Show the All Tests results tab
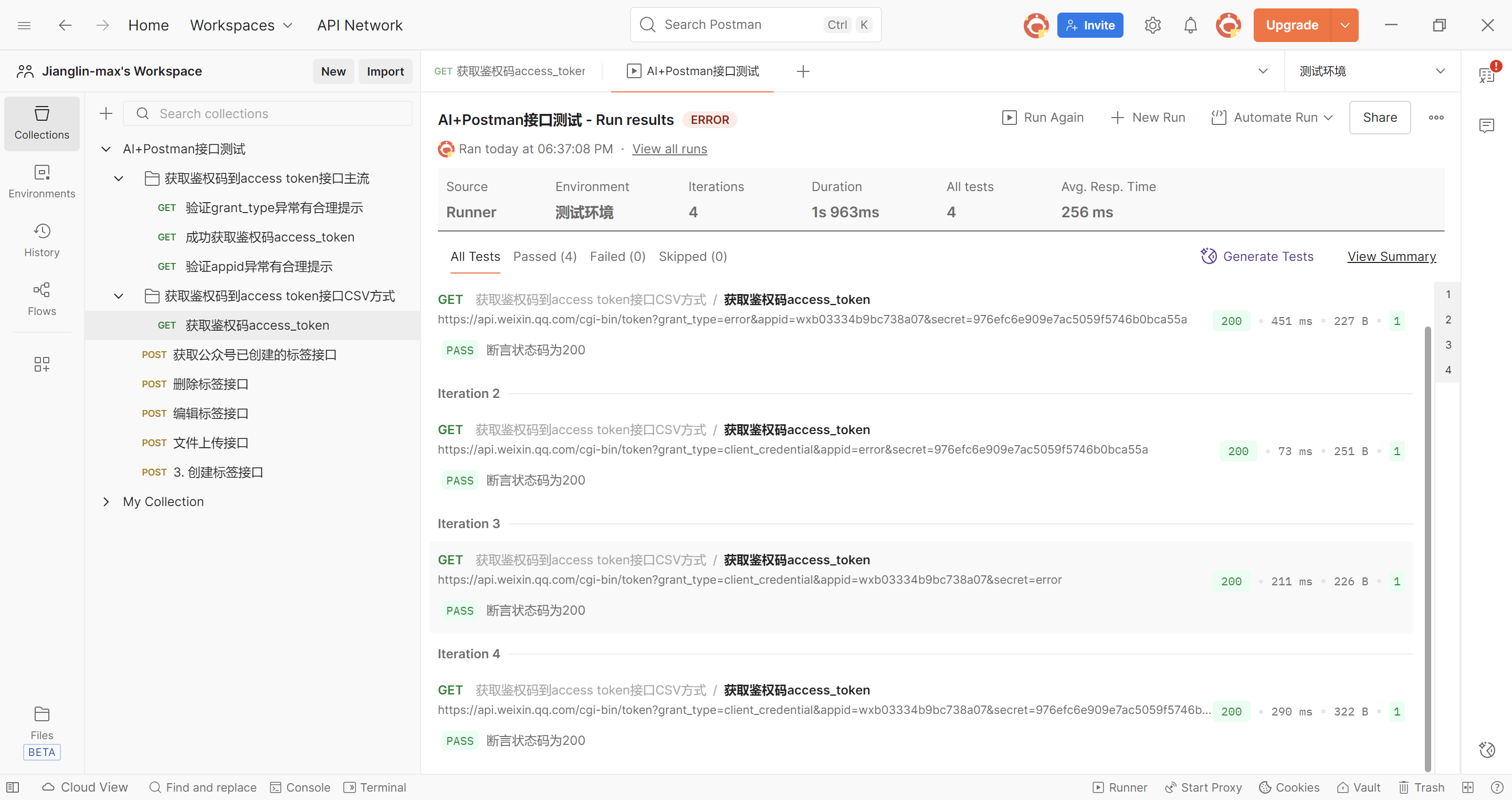 476,257
